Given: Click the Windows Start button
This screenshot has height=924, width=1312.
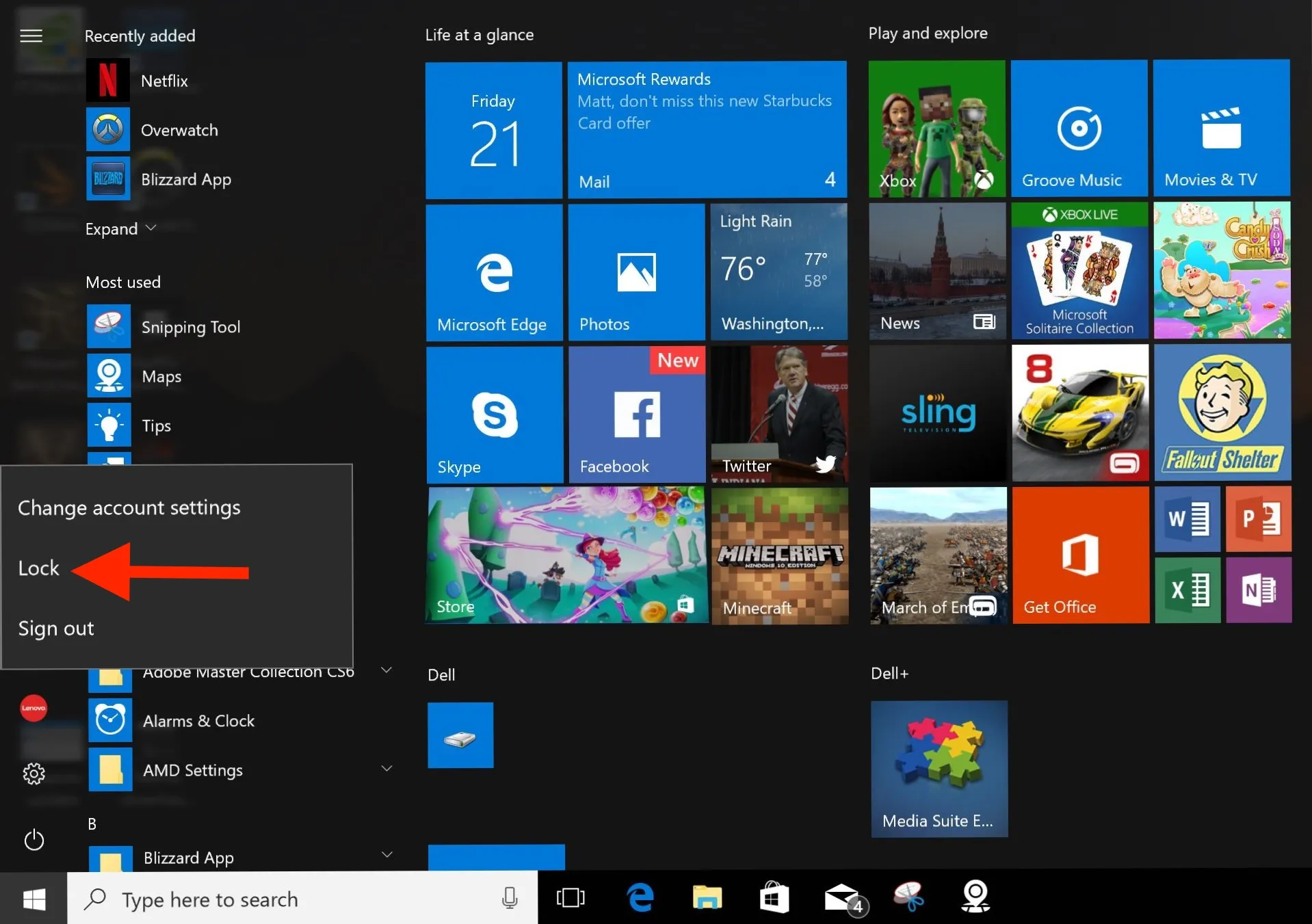Looking at the screenshot, I should pos(34,899).
